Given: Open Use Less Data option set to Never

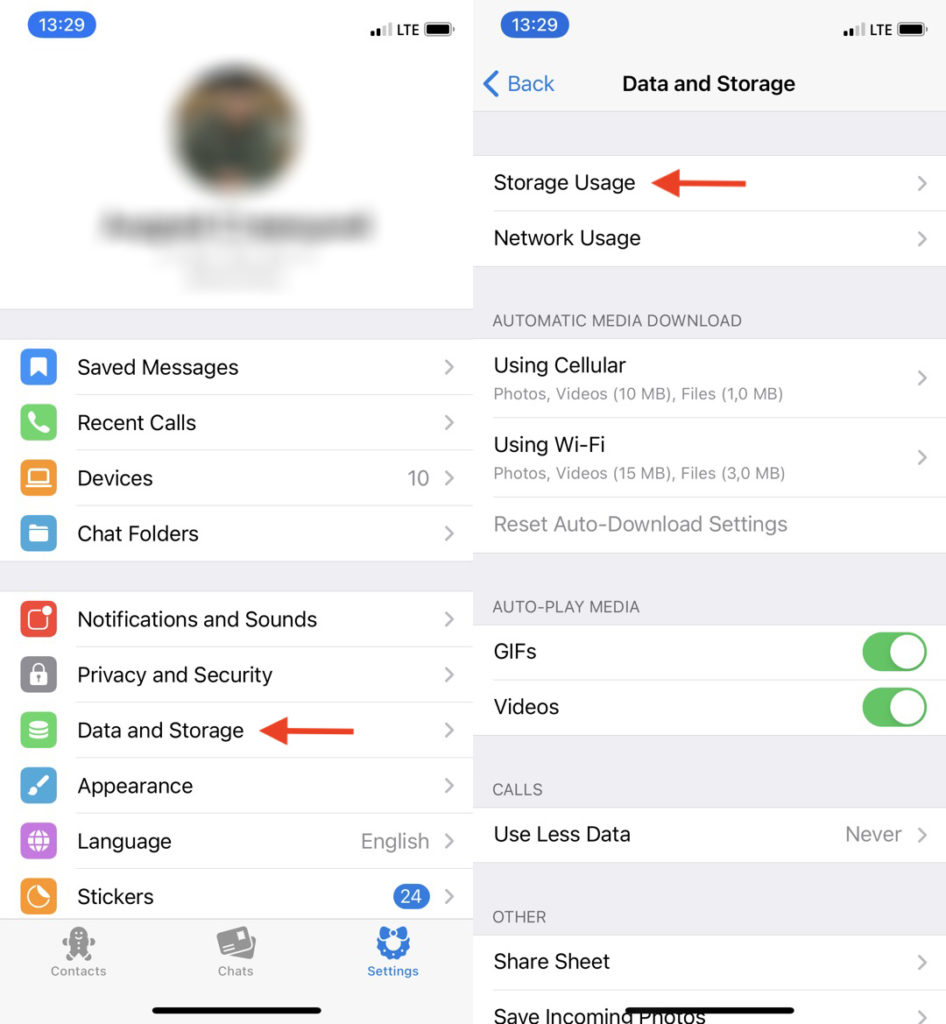Looking at the screenshot, I should point(709,835).
